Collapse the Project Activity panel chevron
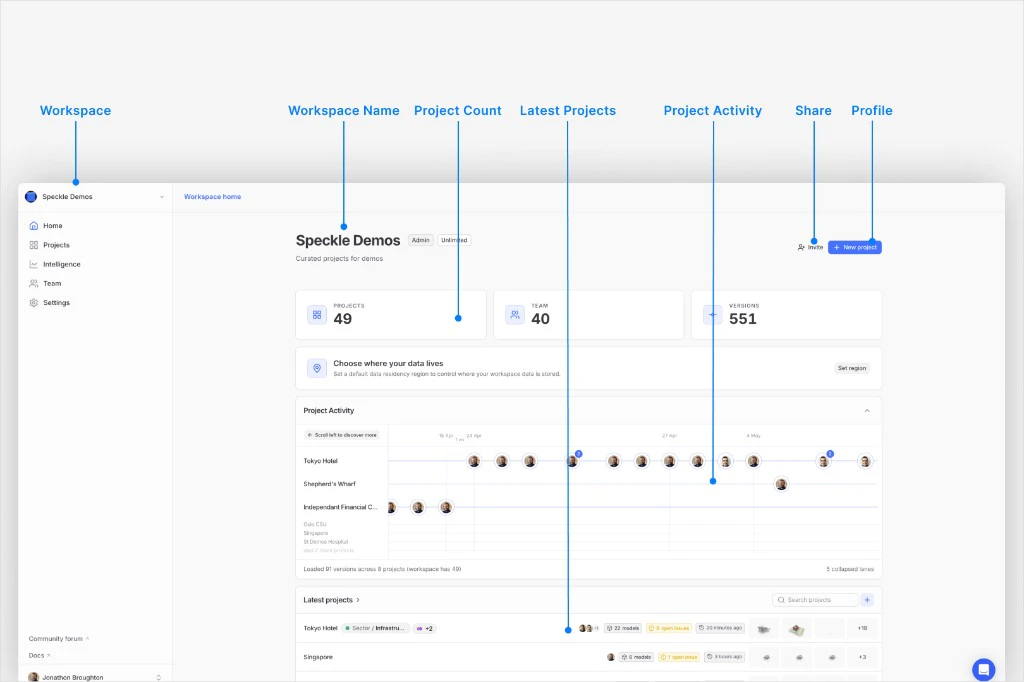Image resolution: width=1024 pixels, height=682 pixels. (867, 411)
